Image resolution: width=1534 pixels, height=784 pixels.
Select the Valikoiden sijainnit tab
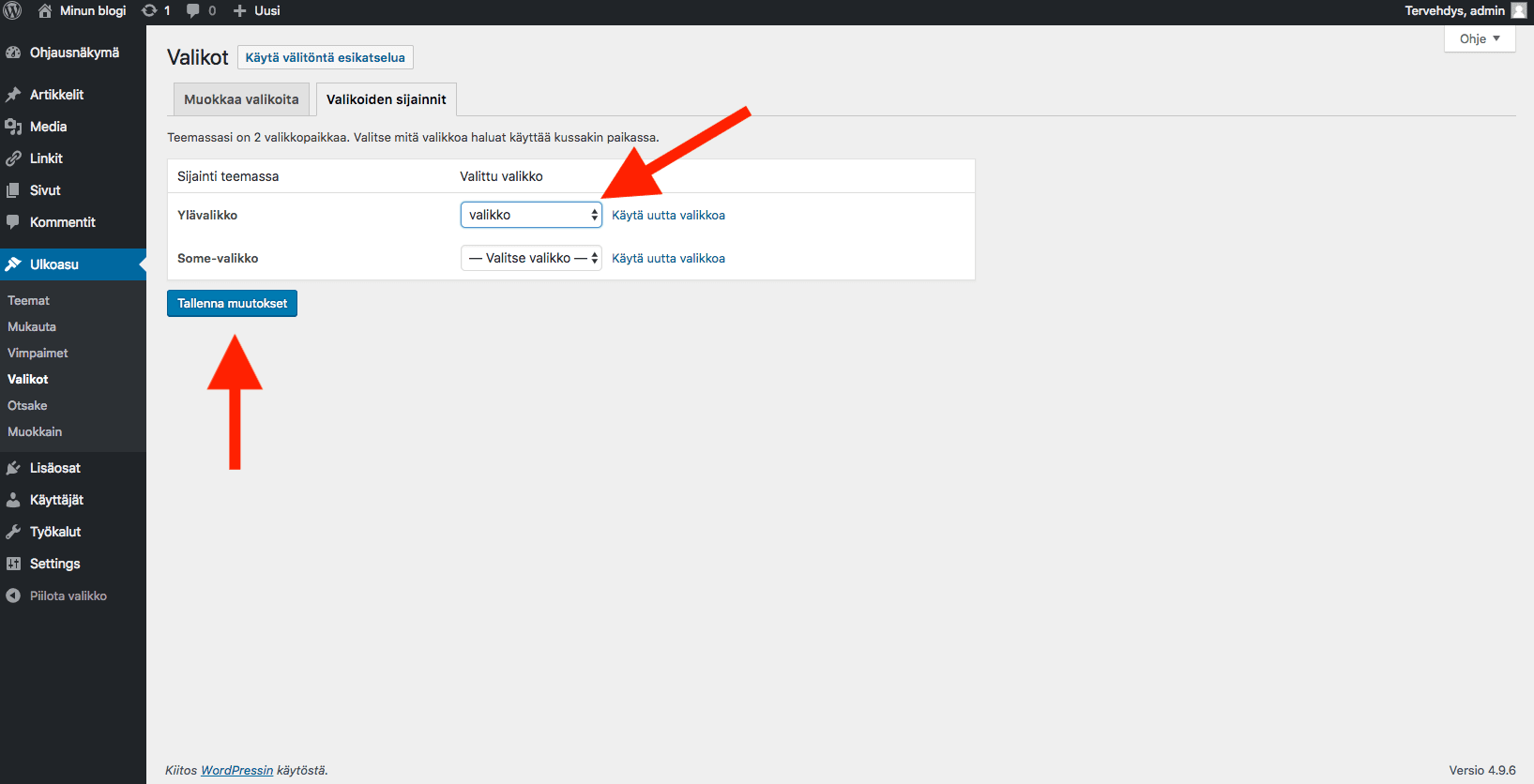coord(387,99)
